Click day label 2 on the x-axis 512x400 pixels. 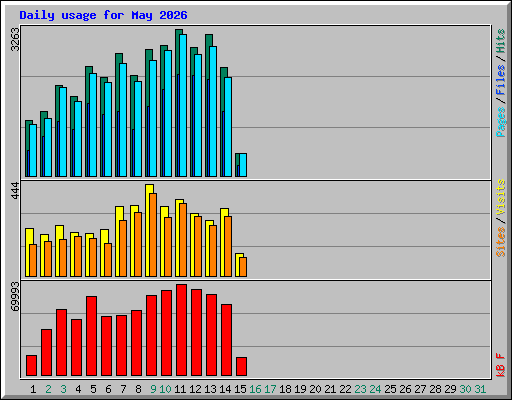coord(48,389)
